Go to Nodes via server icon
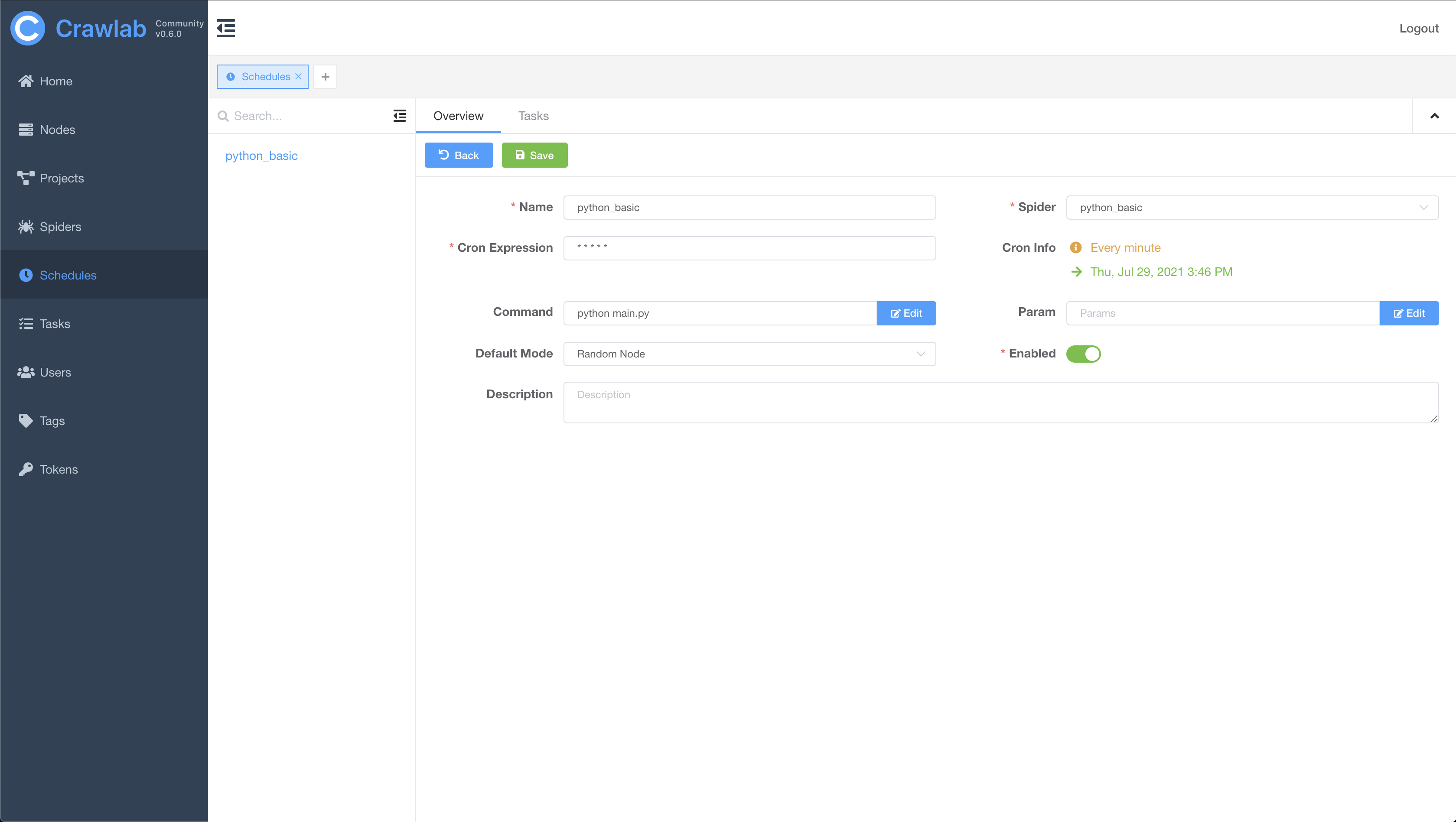The image size is (1456, 822). coord(26,130)
